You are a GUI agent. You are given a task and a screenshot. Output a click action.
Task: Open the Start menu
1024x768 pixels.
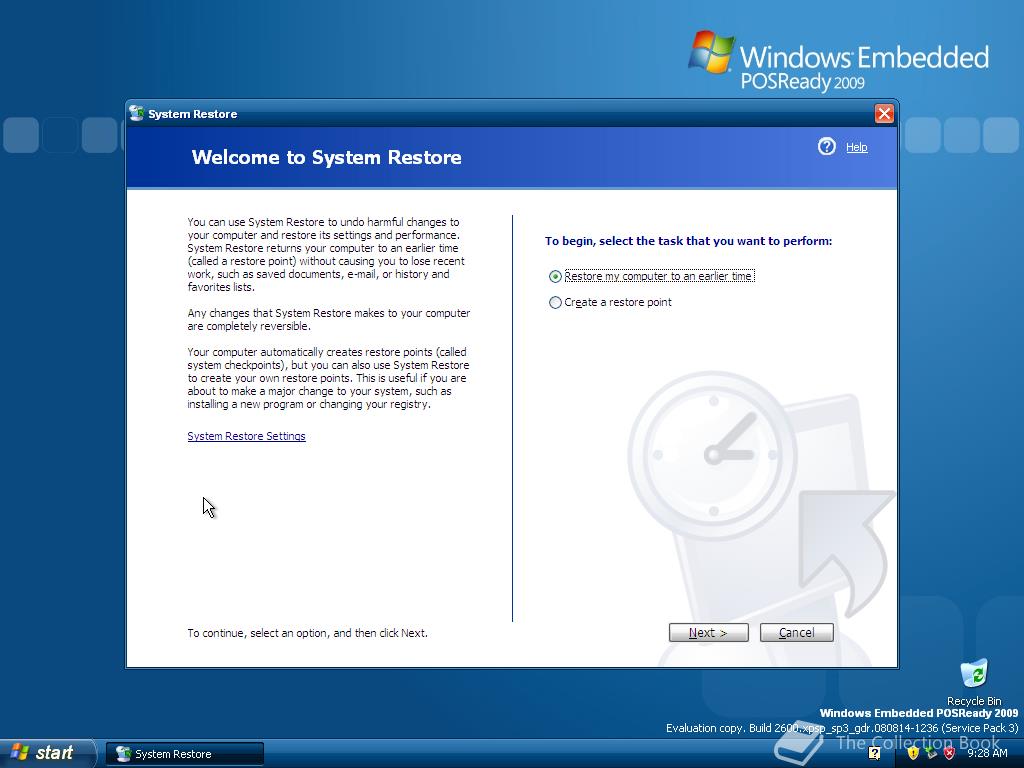coord(46,753)
